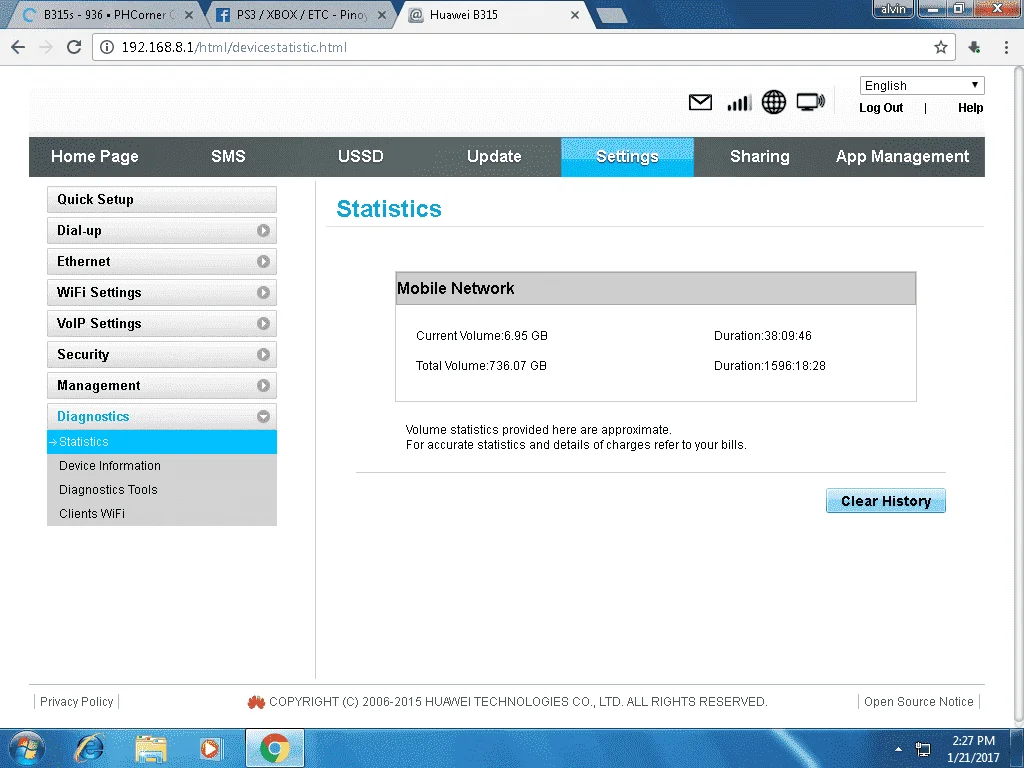This screenshot has height=768, width=1024.
Task: Select Statistics in the Diagnostics submenu
Action: point(162,442)
